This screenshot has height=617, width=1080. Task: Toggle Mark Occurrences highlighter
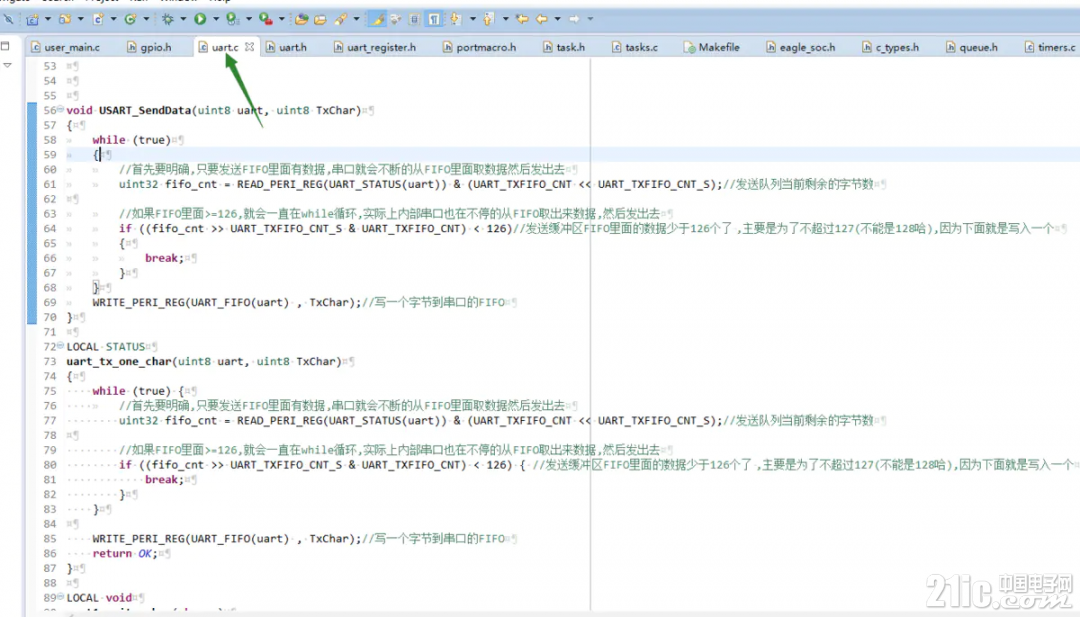pyautogui.click(x=377, y=19)
